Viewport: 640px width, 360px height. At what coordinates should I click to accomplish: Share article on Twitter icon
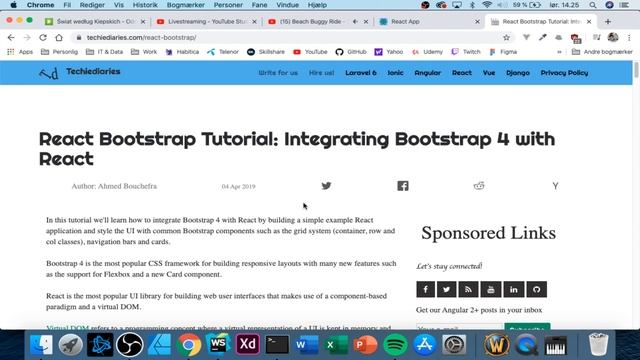coord(326,186)
